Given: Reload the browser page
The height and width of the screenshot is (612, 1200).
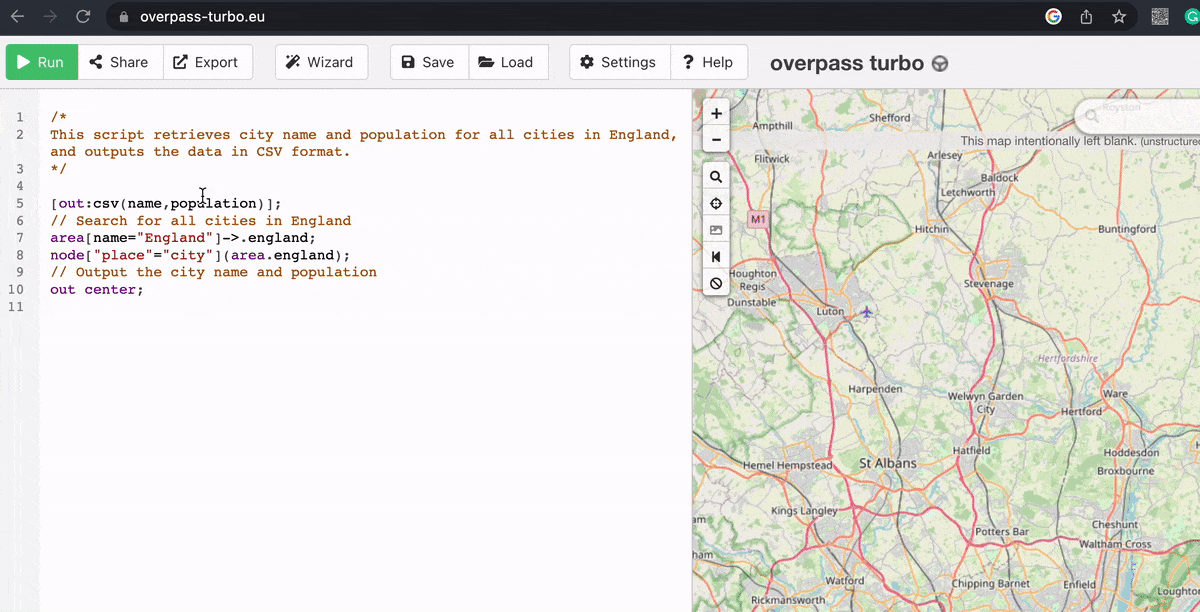Looking at the screenshot, I should 83,17.
